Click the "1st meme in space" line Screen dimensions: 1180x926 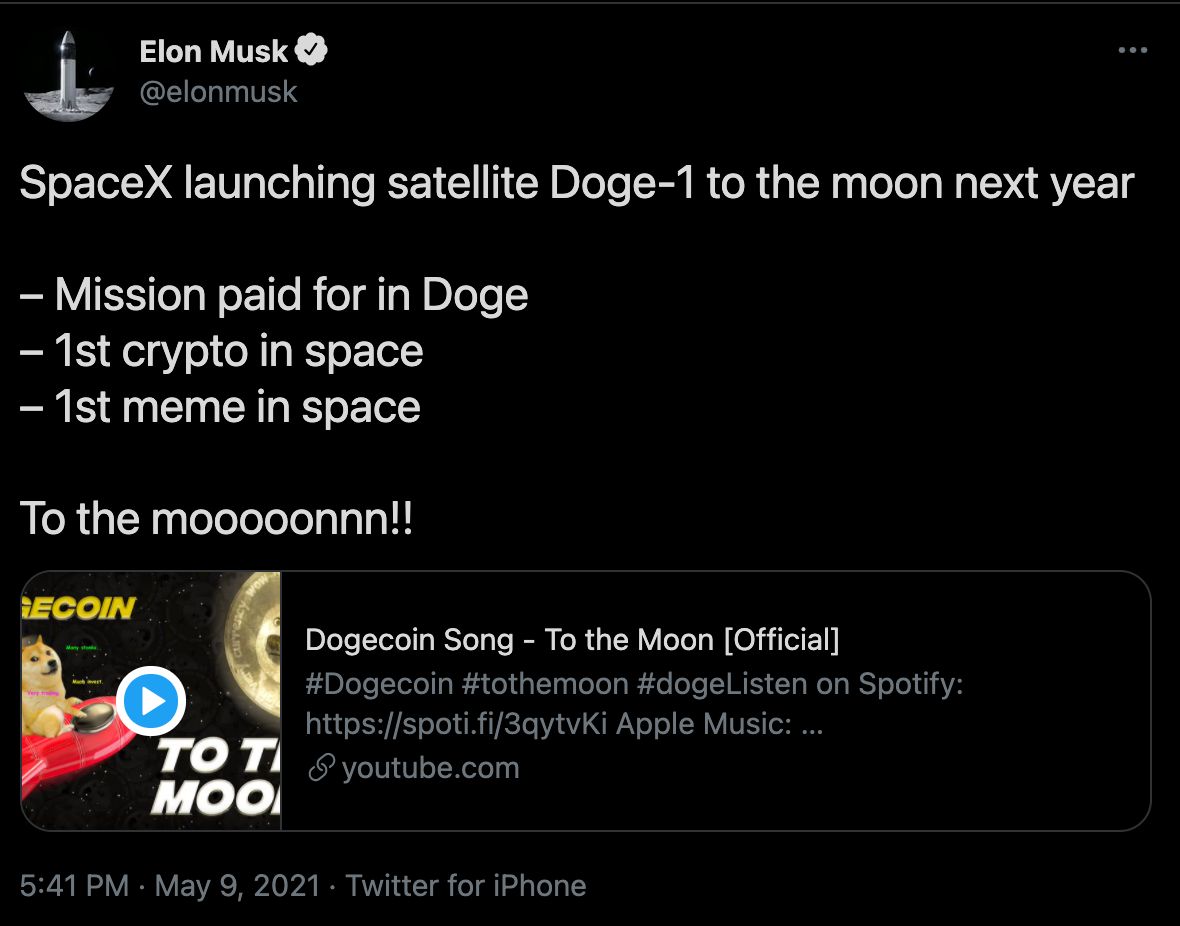point(236,407)
